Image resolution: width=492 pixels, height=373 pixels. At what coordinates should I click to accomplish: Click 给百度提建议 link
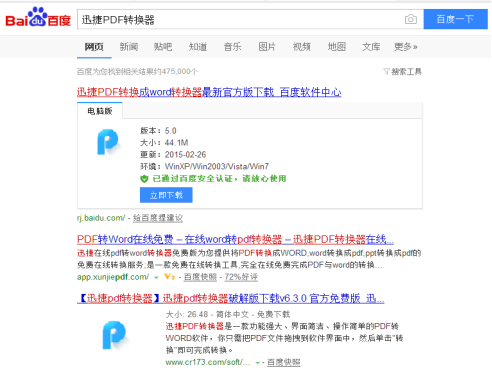tap(158, 218)
